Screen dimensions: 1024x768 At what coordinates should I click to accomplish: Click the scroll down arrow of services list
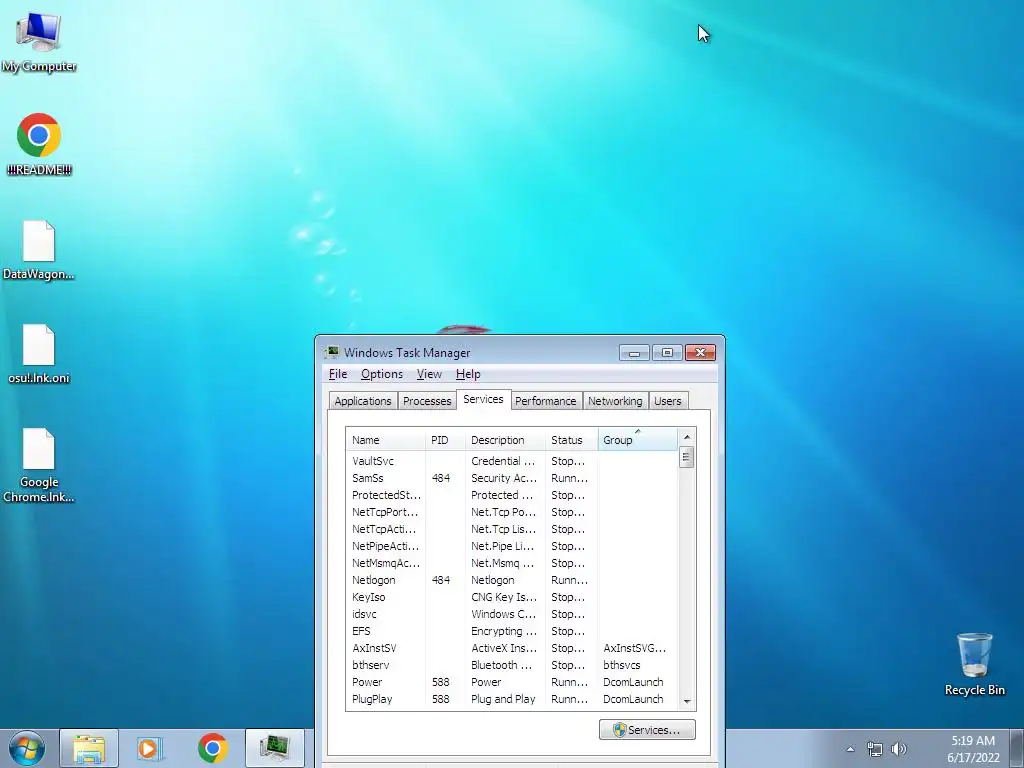[x=686, y=701]
